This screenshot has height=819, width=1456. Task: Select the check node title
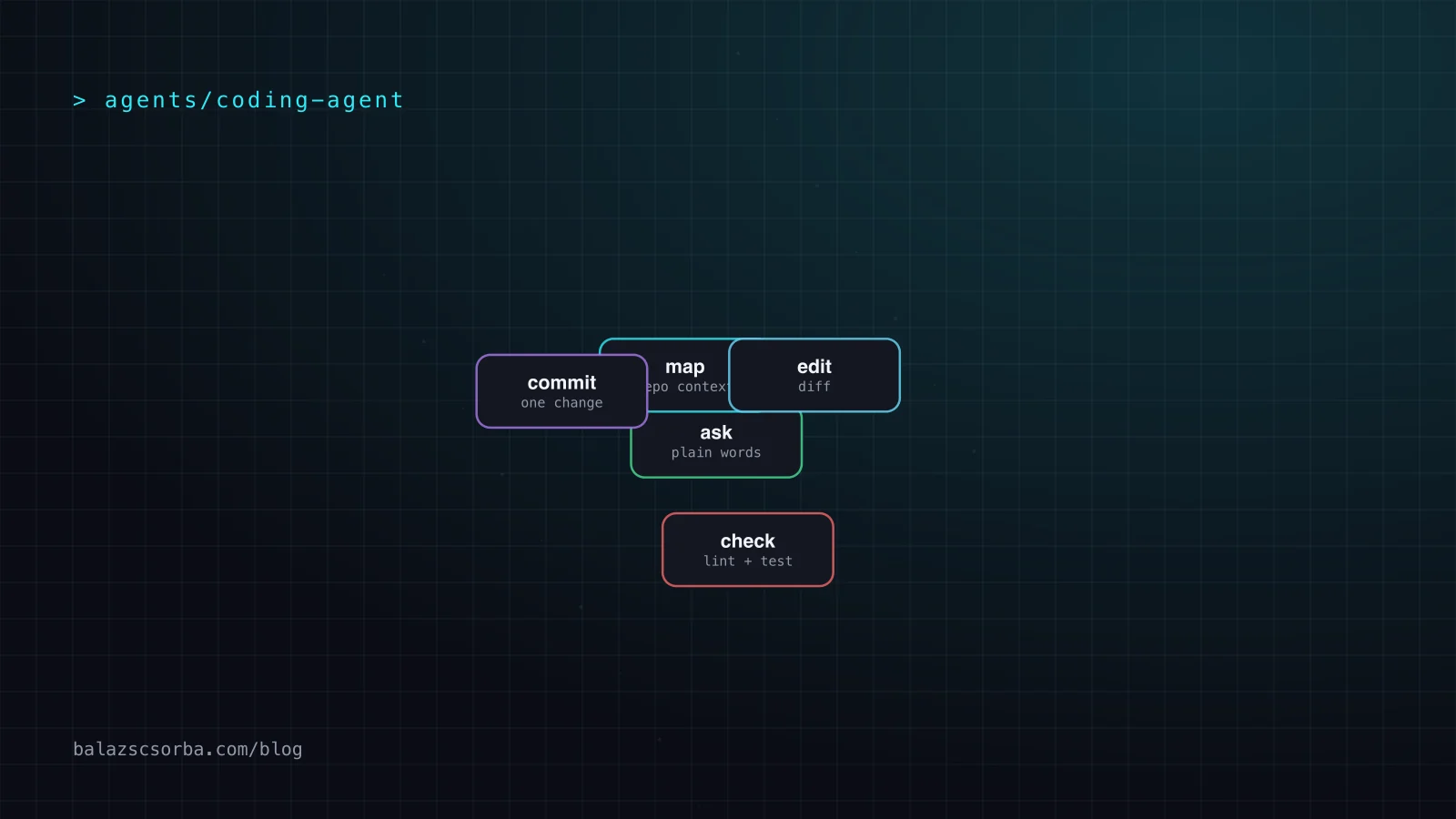coord(748,541)
